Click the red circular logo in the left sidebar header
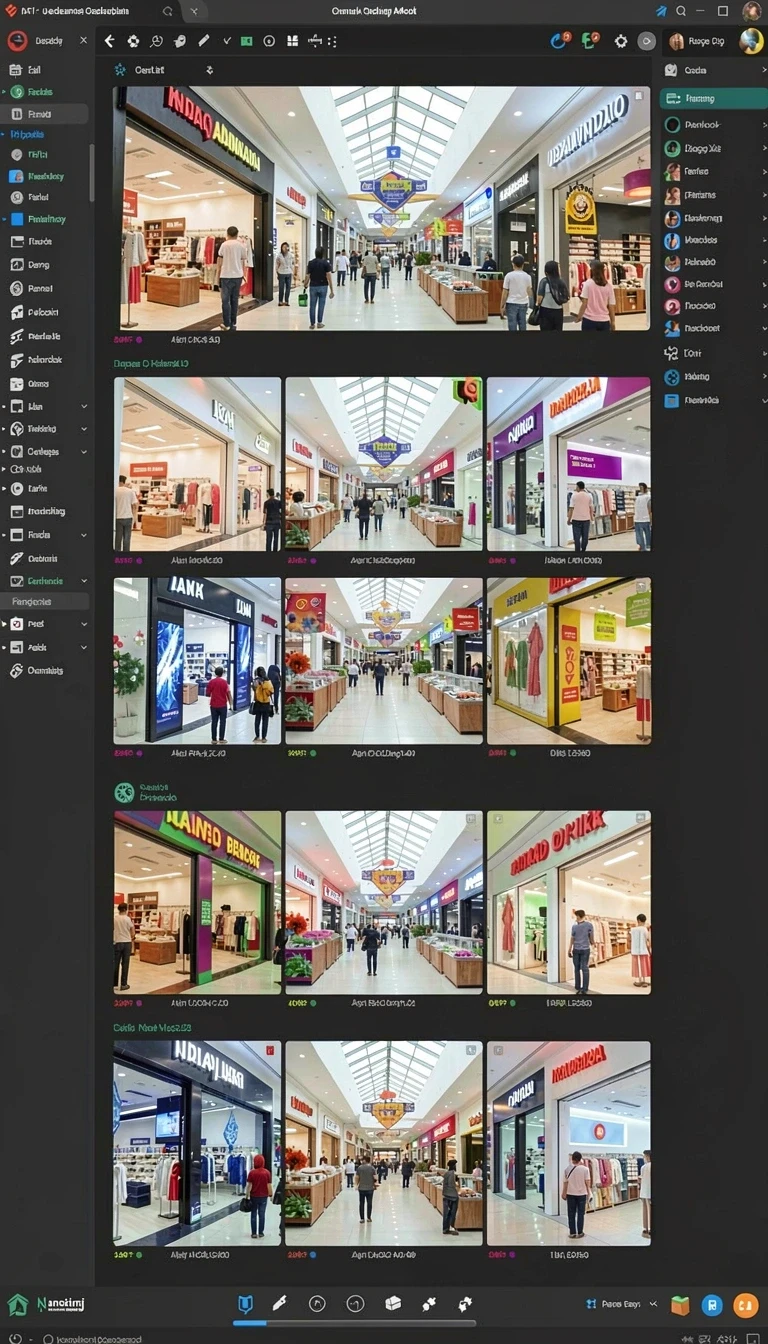 click(17, 41)
